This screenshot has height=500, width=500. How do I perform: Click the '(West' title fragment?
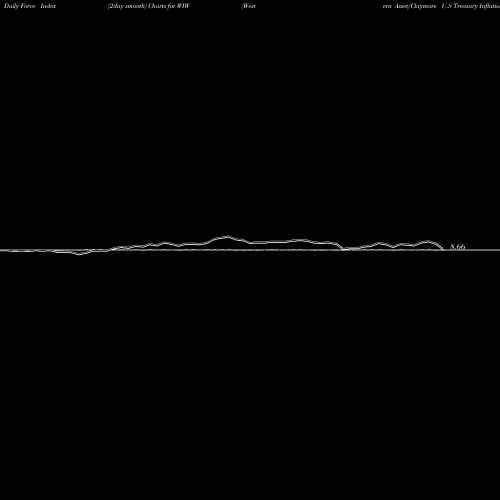[x=248, y=6]
